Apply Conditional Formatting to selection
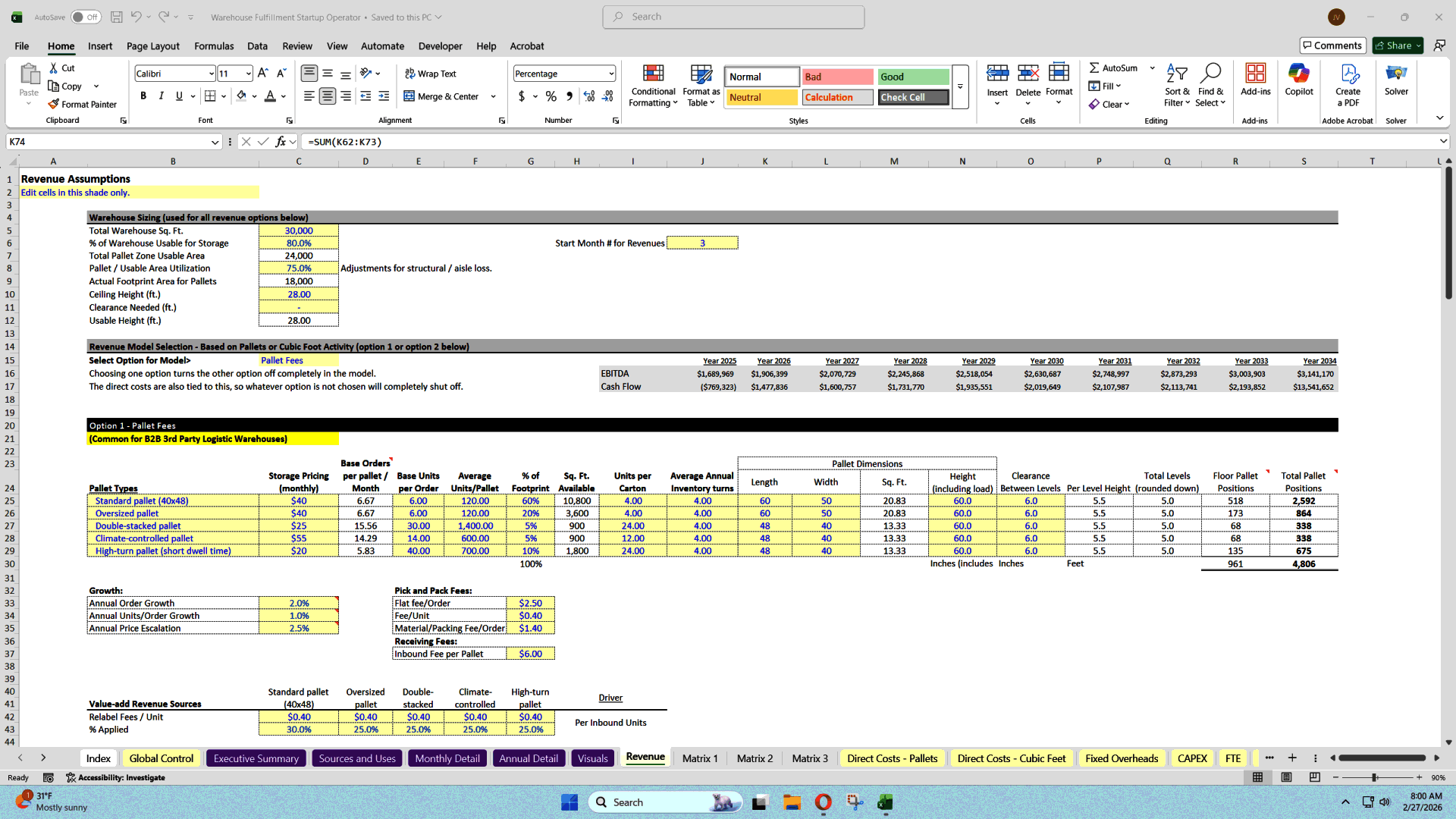The height and width of the screenshot is (819, 1456). coord(653,85)
